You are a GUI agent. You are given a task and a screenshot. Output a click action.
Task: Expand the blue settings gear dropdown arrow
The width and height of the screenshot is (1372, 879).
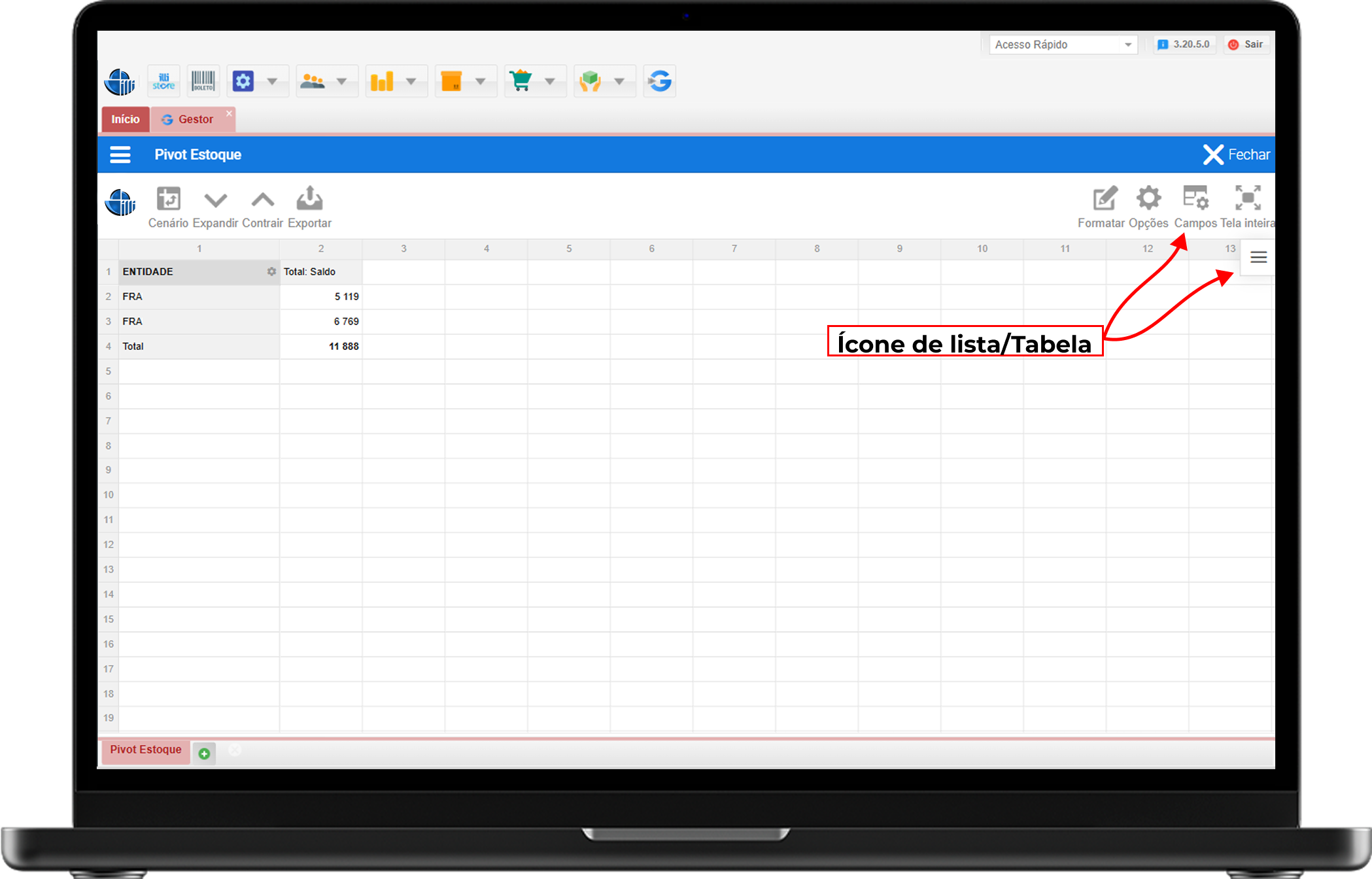point(272,82)
